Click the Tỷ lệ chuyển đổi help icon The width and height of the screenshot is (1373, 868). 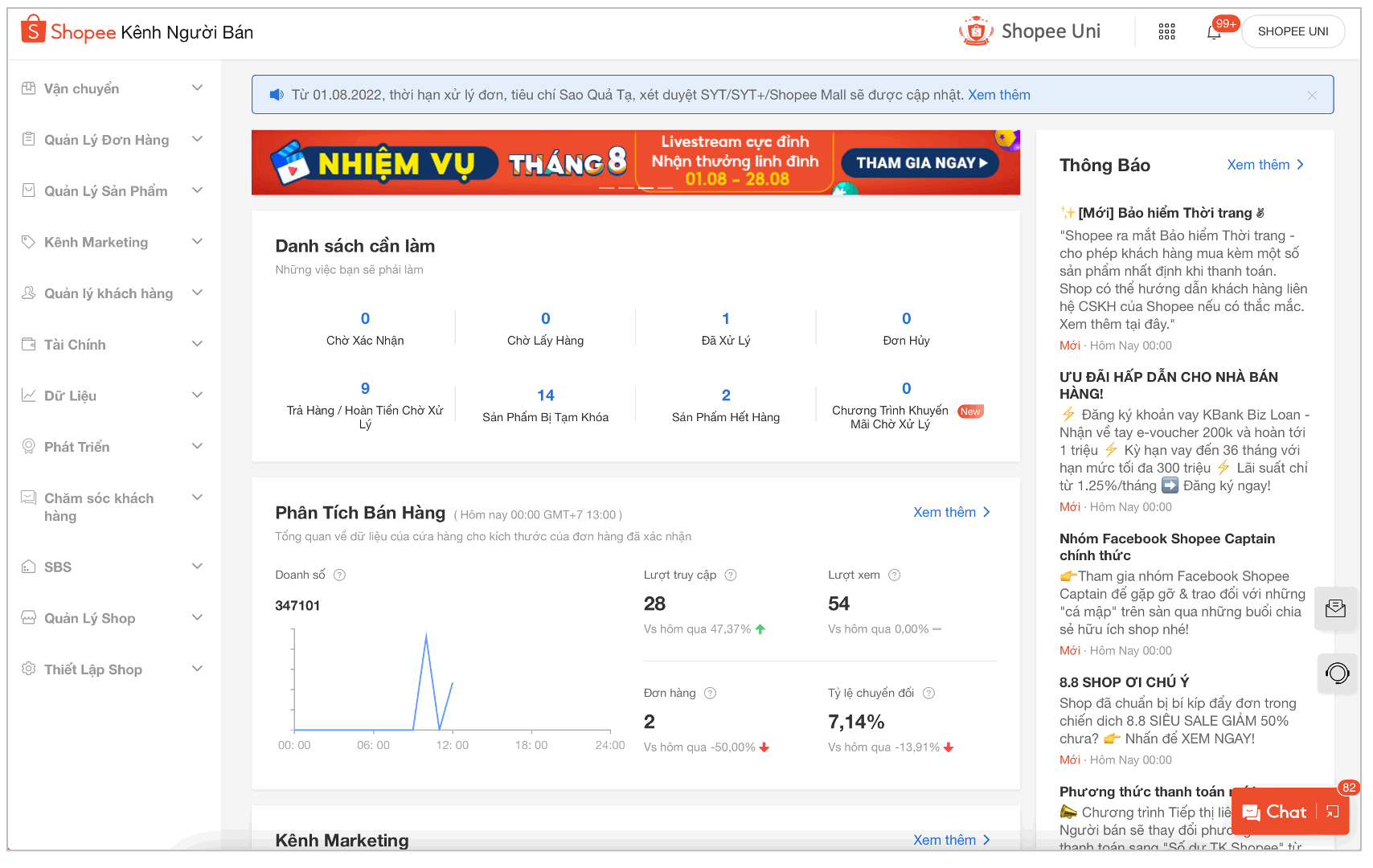click(928, 693)
